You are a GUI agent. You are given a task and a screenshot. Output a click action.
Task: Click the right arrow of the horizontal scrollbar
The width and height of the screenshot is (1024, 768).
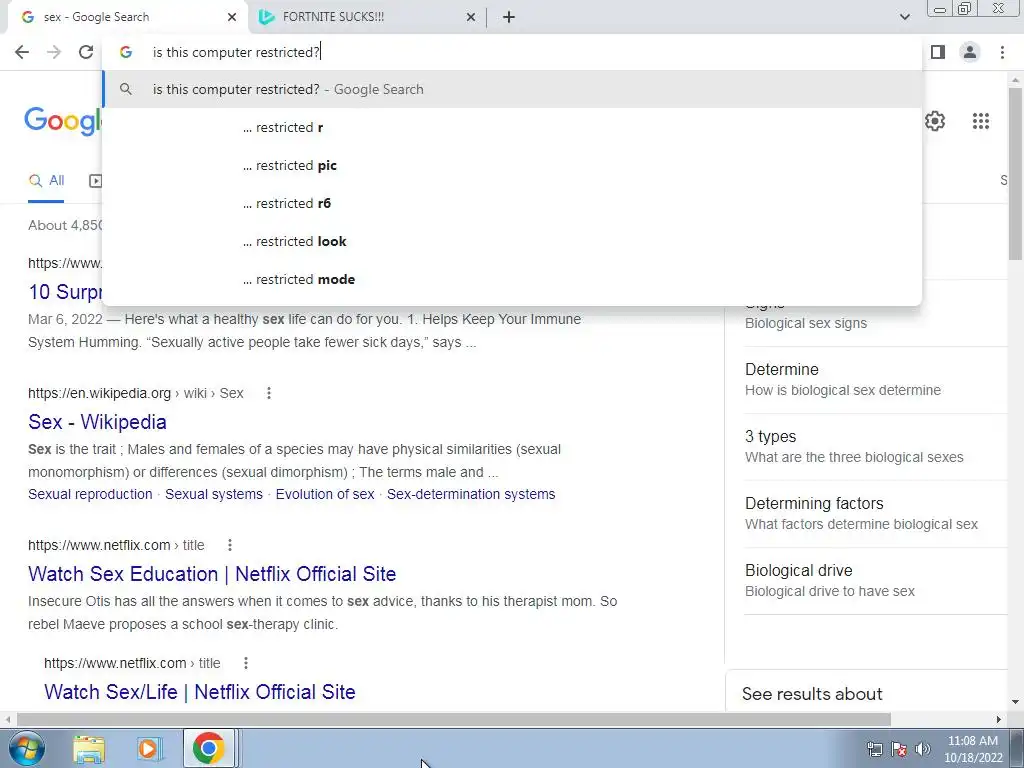(999, 719)
